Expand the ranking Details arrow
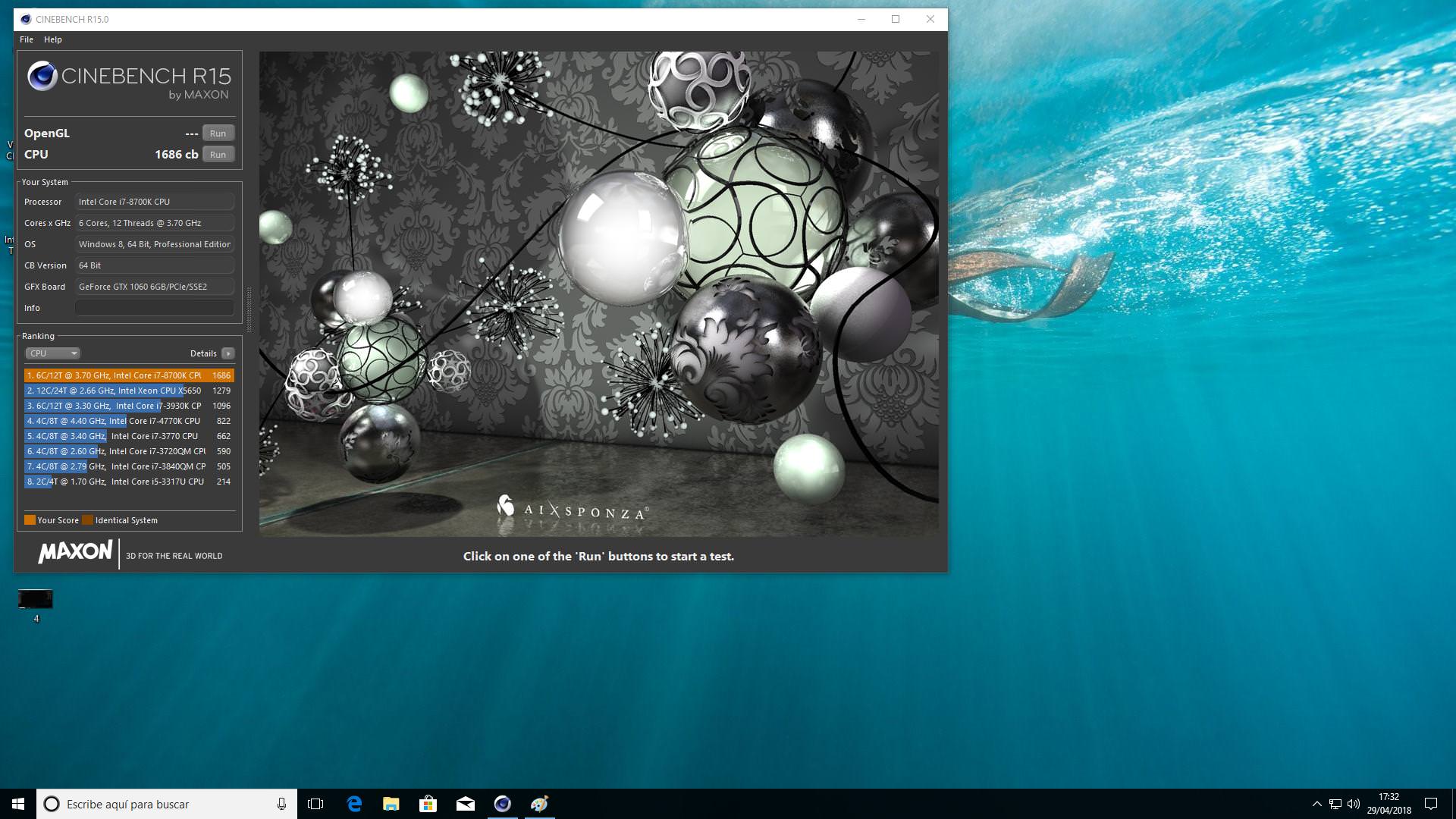 click(x=227, y=353)
